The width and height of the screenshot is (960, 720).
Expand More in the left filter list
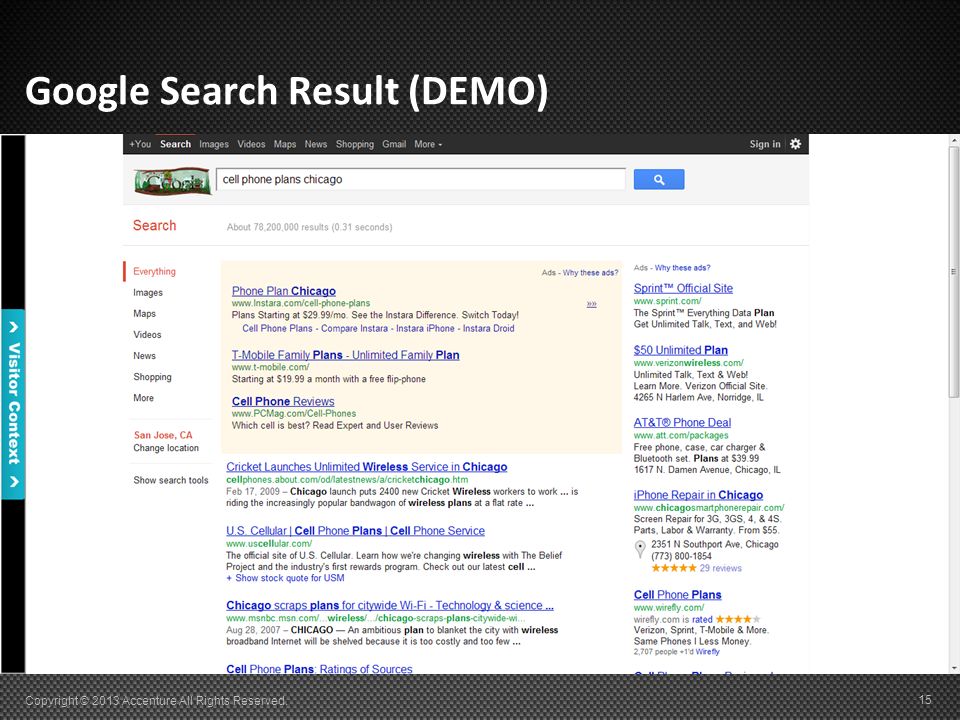pyautogui.click(x=144, y=398)
